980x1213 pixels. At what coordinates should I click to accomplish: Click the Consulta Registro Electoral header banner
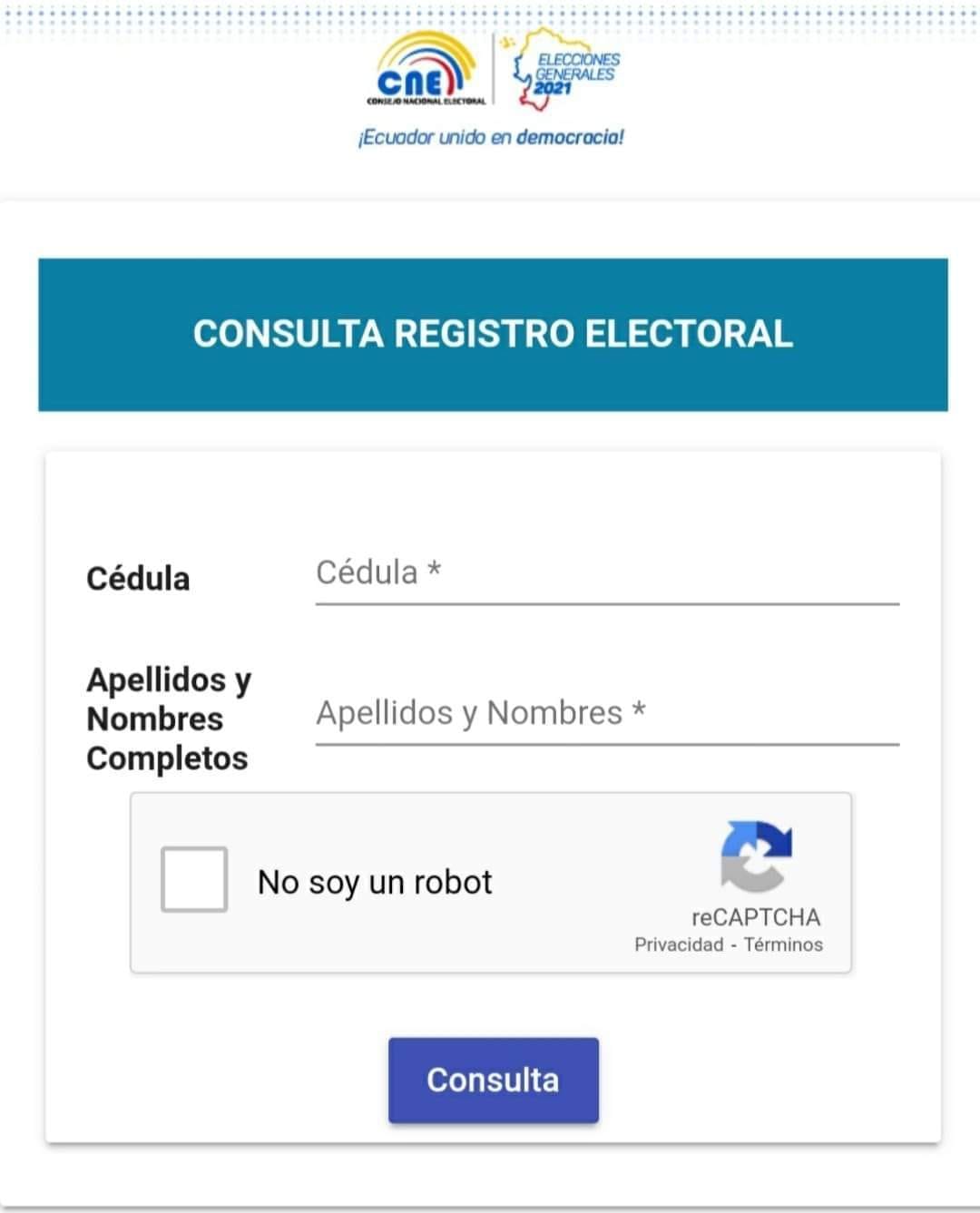(x=493, y=334)
